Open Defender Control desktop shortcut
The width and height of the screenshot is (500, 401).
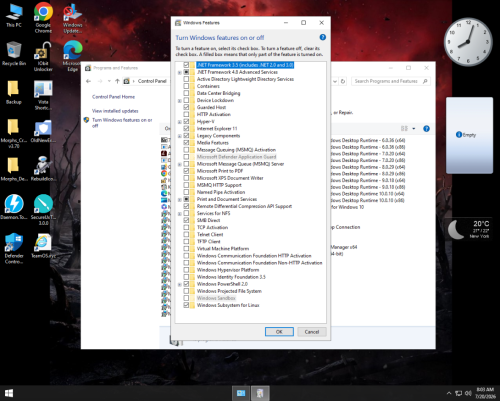tap(14, 248)
